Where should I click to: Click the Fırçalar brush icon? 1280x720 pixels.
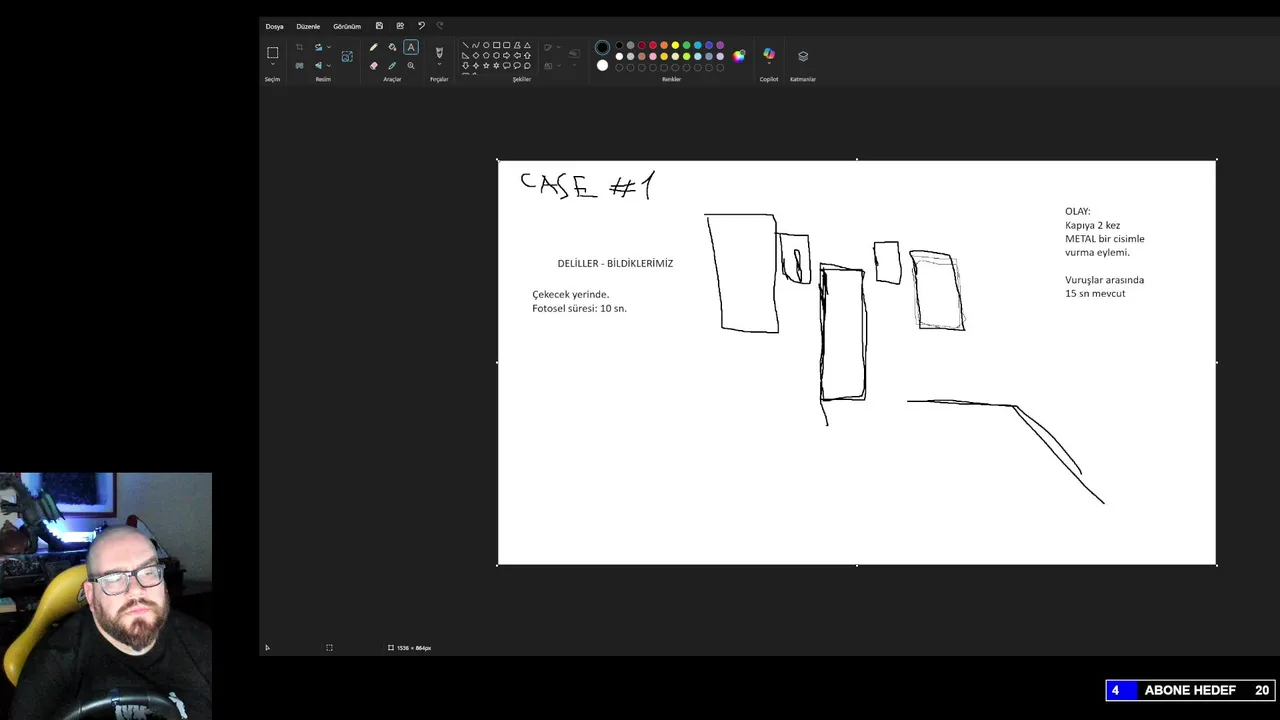pos(439,52)
